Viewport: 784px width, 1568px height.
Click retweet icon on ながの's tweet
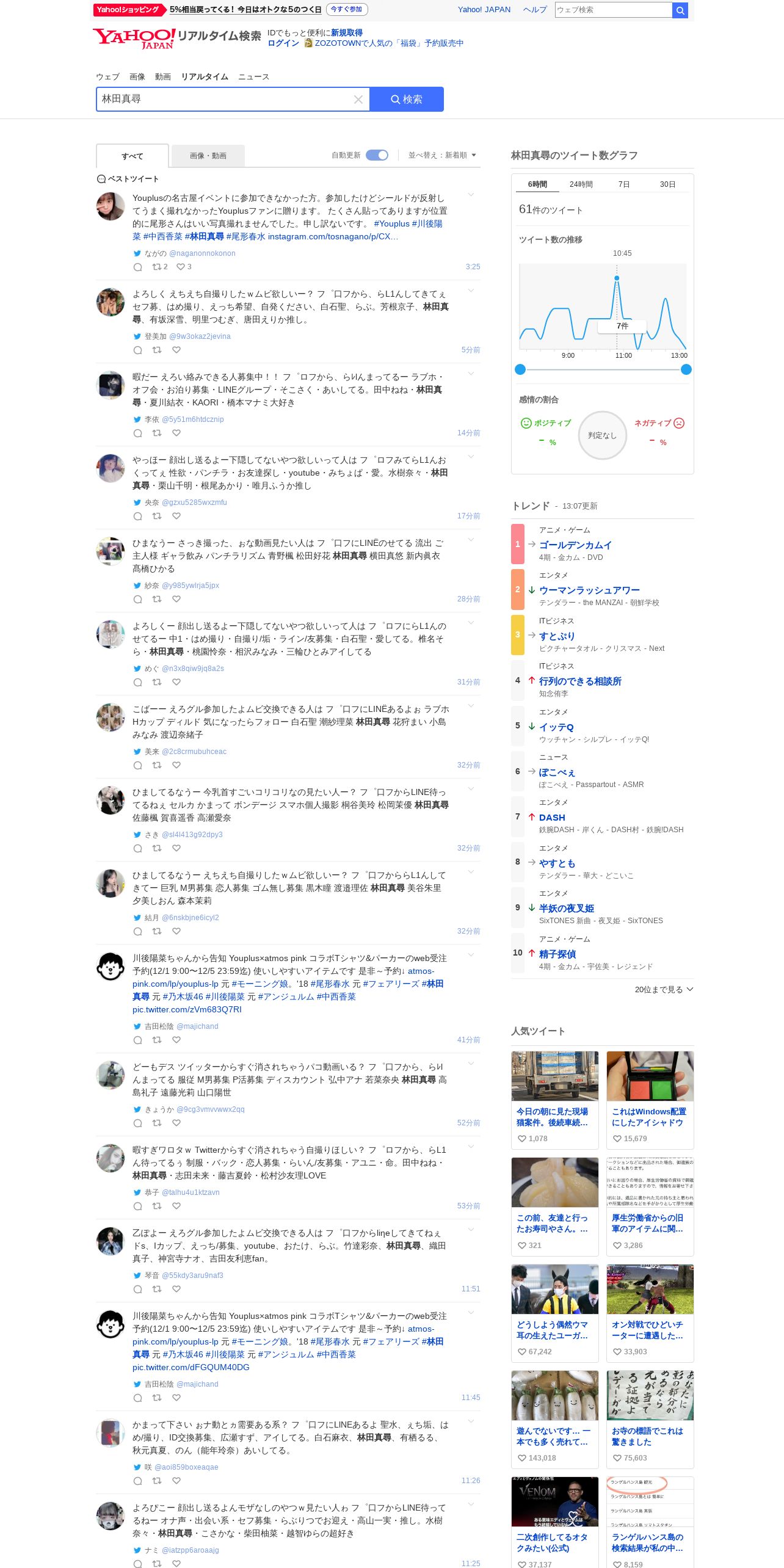tap(157, 267)
